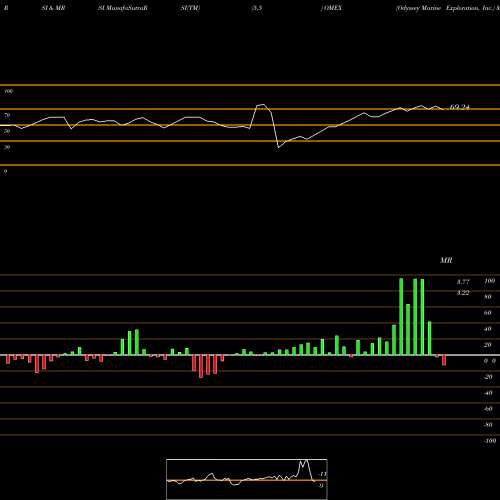Click the 'SI(TM)' header label
The width and height of the screenshot is (500, 500).
pyautogui.click(x=190, y=8)
